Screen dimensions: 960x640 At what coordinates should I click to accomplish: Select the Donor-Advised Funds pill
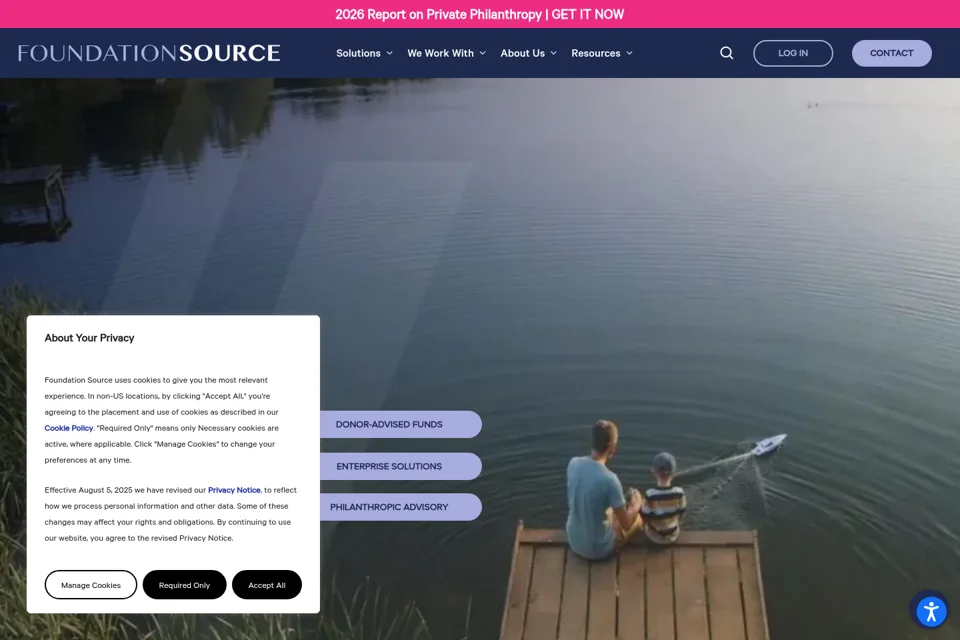pyautogui.click(x=400, y=424)
